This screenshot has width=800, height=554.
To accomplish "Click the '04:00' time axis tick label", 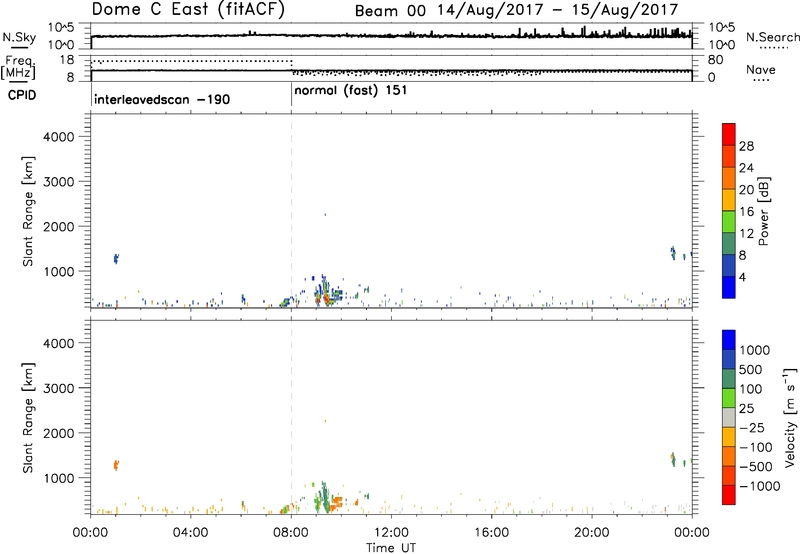I will pos(190,533).
